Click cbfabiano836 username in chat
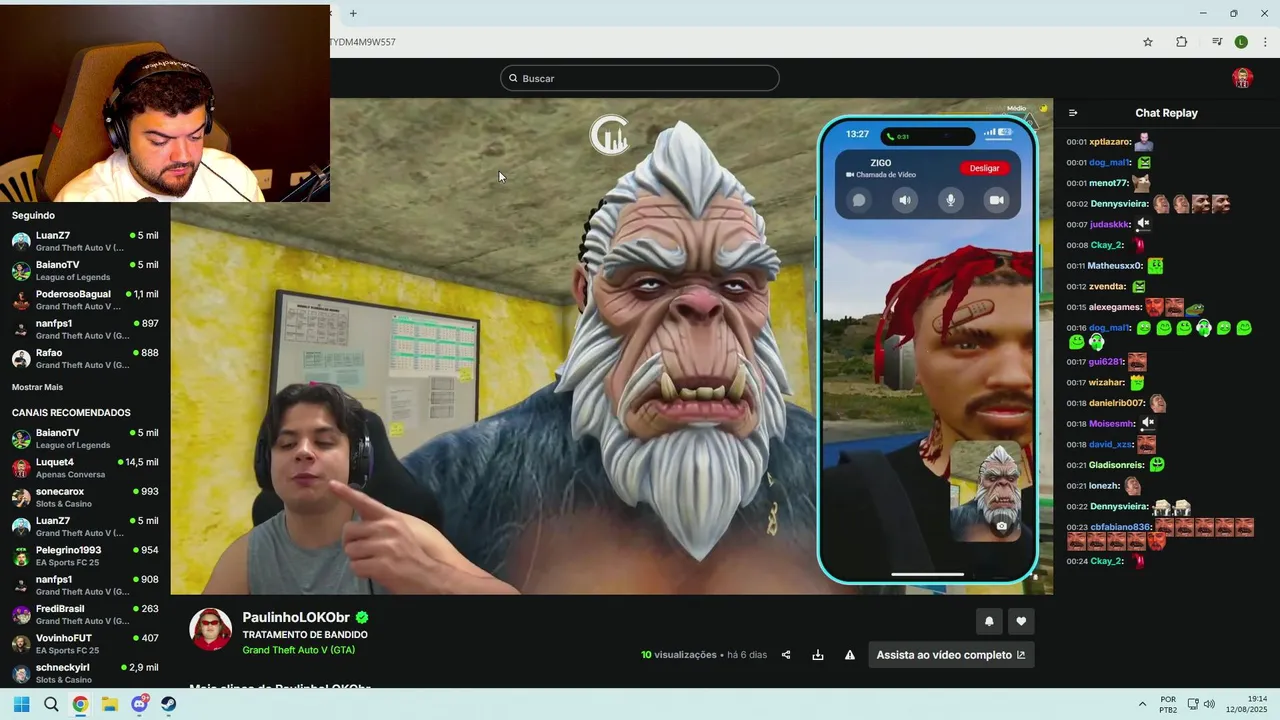Screen dimensions: 1280x720 1120,527
